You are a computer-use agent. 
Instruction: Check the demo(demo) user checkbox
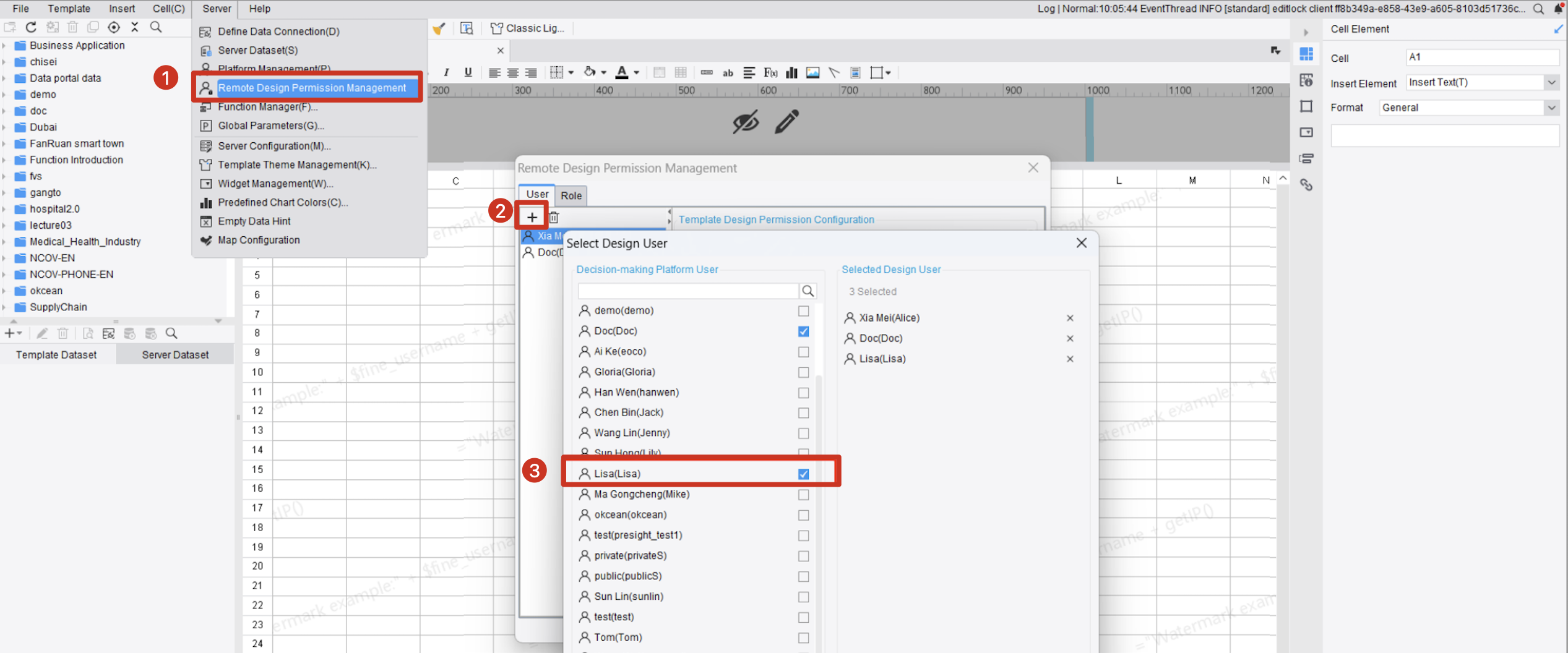(803, 311)
